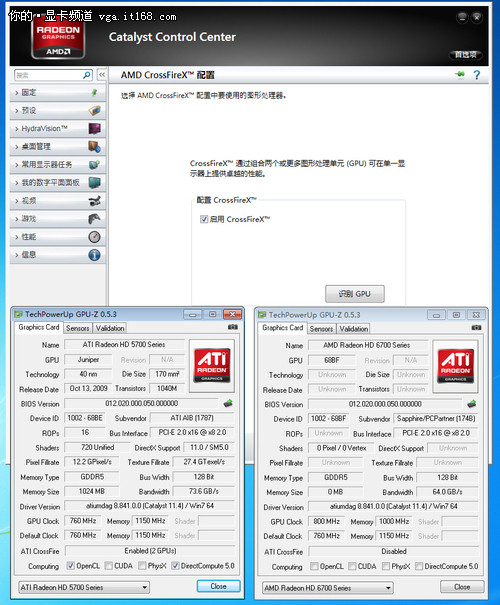Collapse sidebar with the double-chevron button
This screenshot has height=605, width=500.
tap(102, 75)
